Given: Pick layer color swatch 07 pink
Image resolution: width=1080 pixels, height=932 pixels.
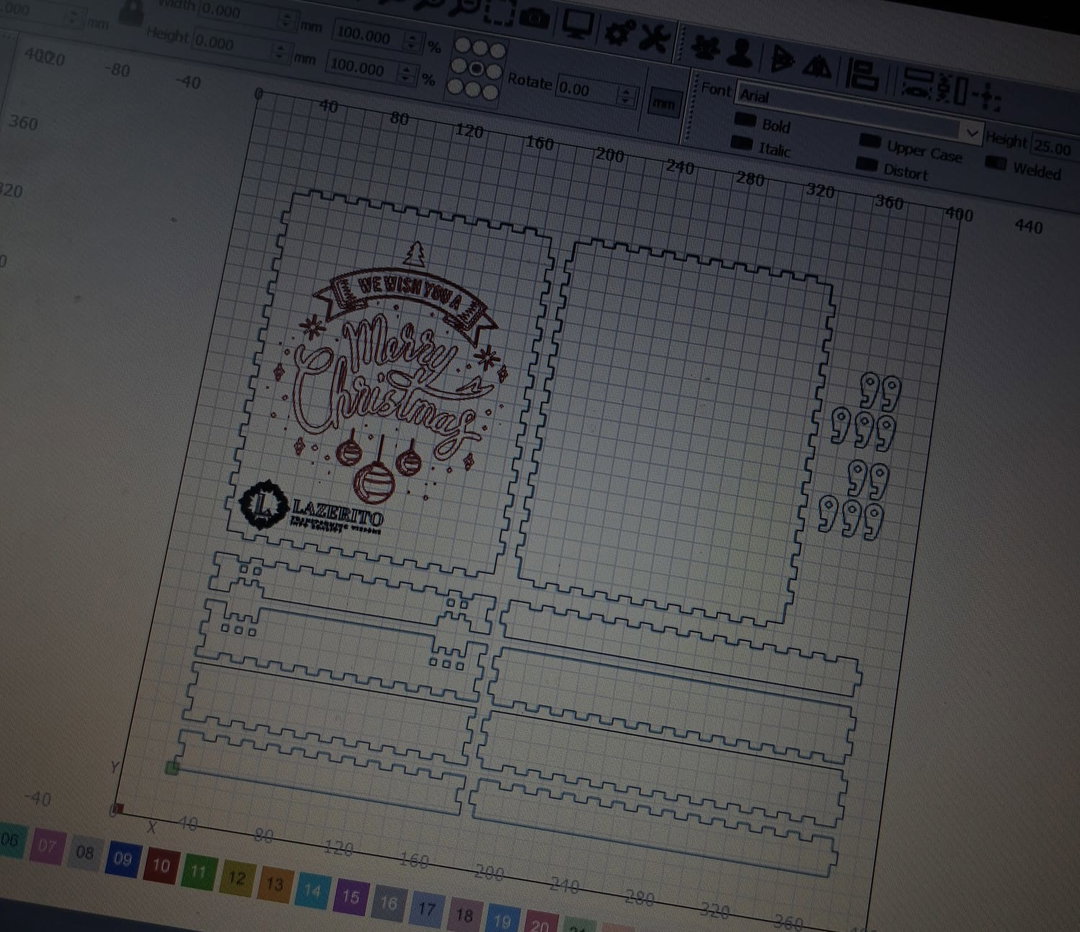Looking at the screenshot, I should [x=47, y=846].
